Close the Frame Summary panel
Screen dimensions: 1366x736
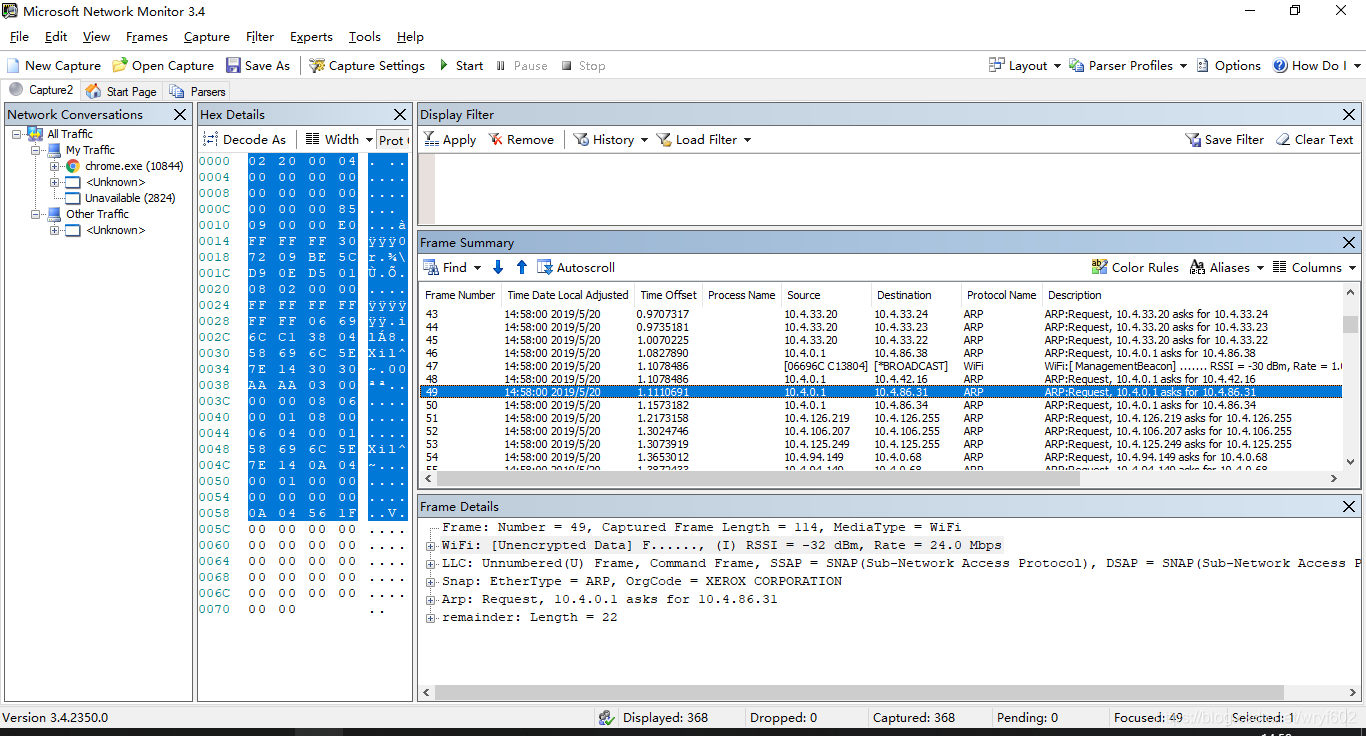[1349, 243]
